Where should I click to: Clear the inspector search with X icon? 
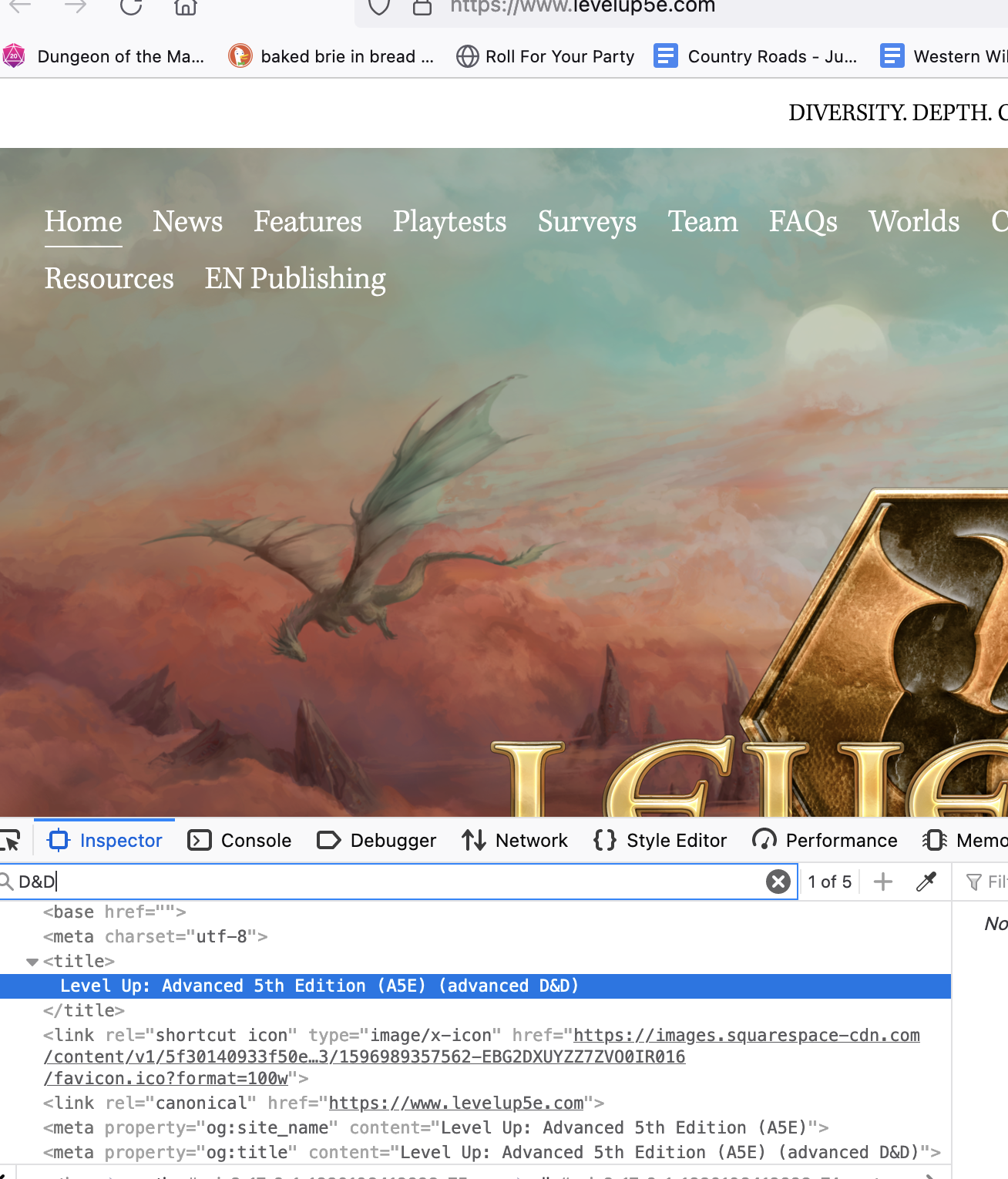click(778, 882)
